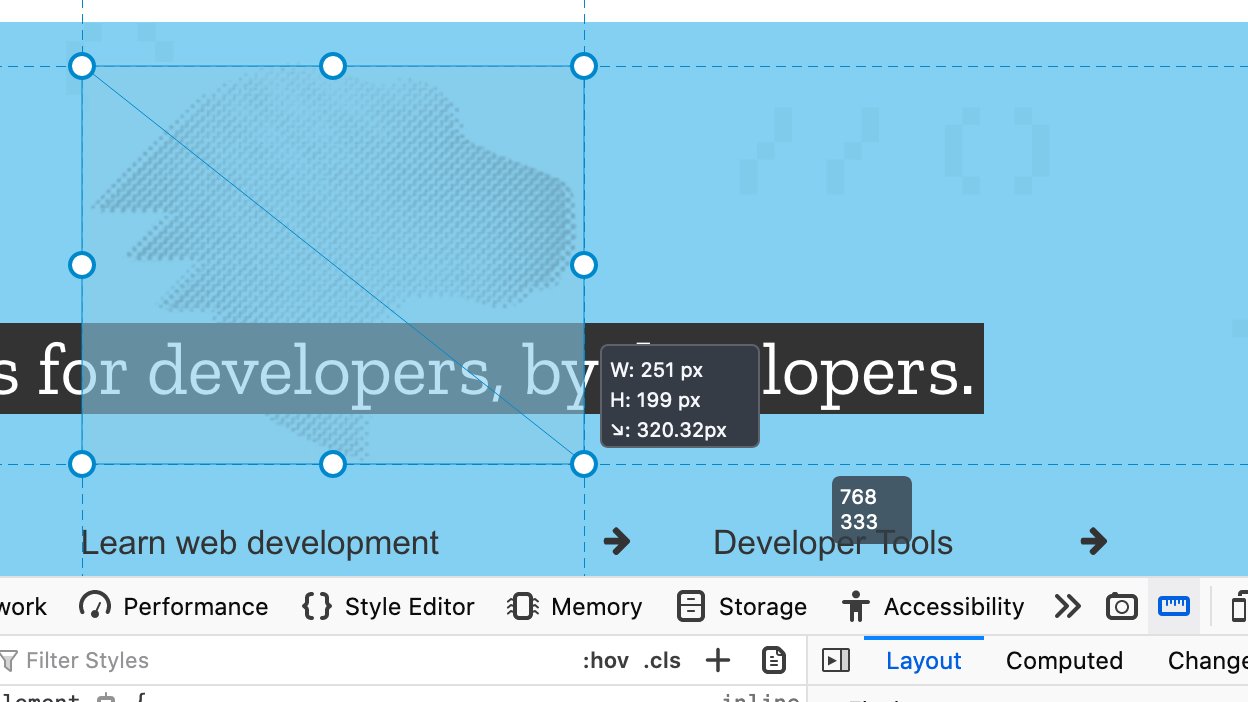Click inside the Filter Styles field
1248x702 pixels.
(100, 660)
